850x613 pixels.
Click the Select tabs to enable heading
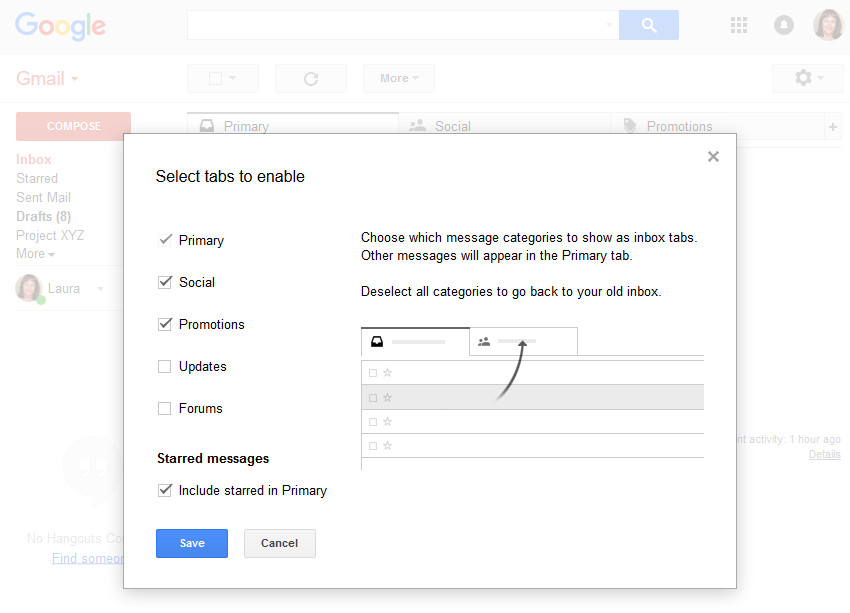coord(230,177)
